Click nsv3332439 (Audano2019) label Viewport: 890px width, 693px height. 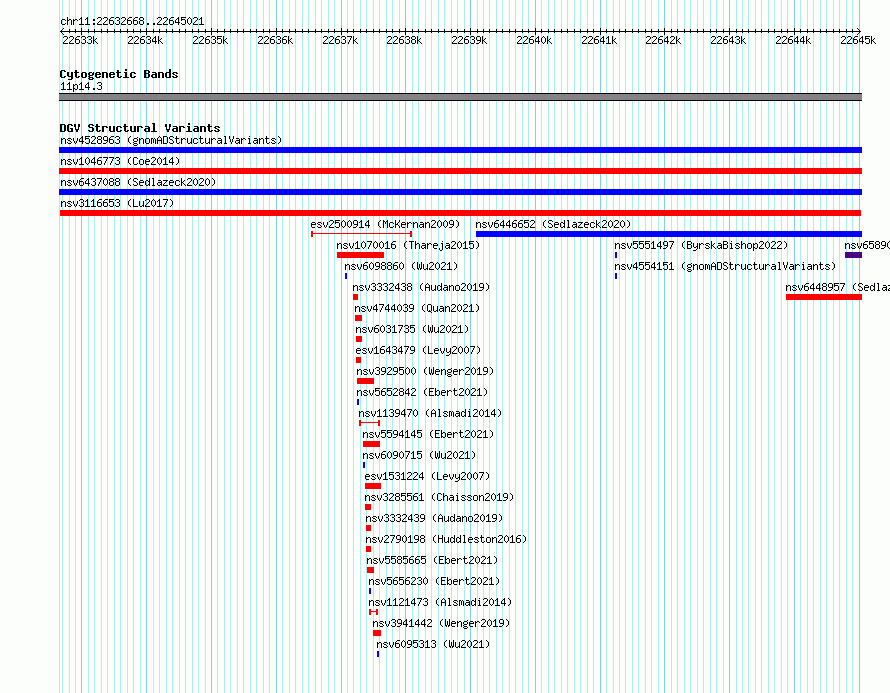(434, 518)
